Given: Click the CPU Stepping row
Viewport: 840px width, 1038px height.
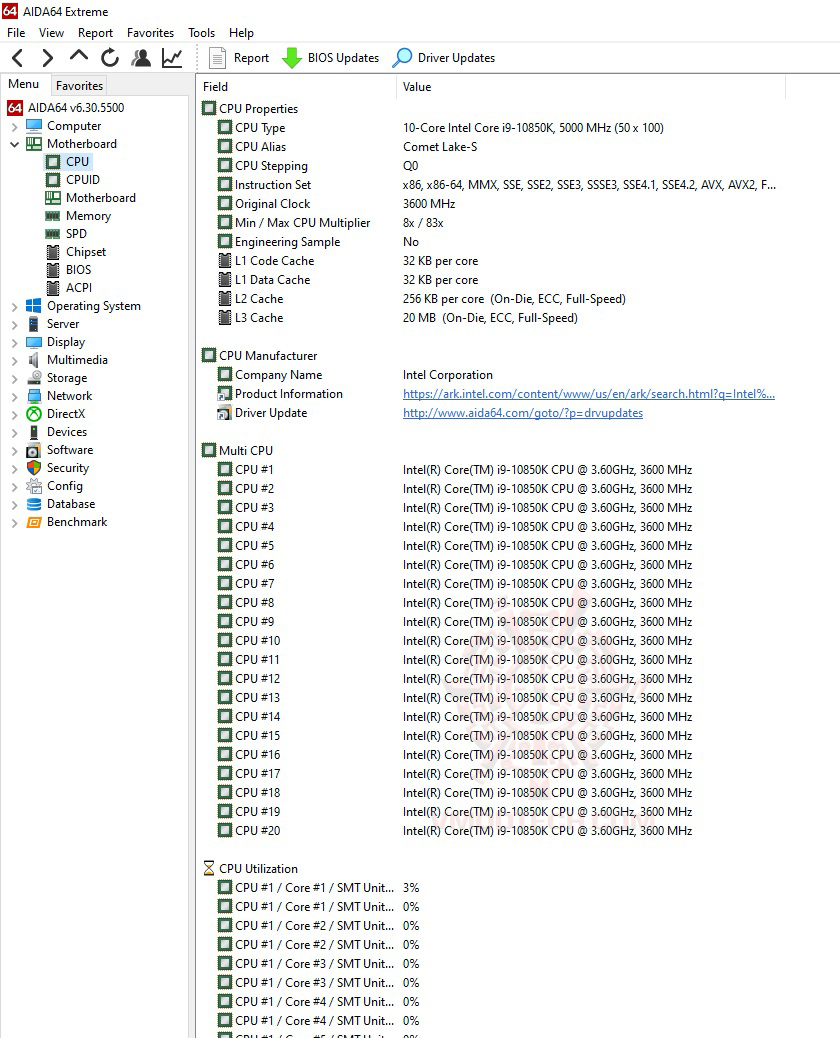Looking at the screenshot, I should [x=490, y=165].
